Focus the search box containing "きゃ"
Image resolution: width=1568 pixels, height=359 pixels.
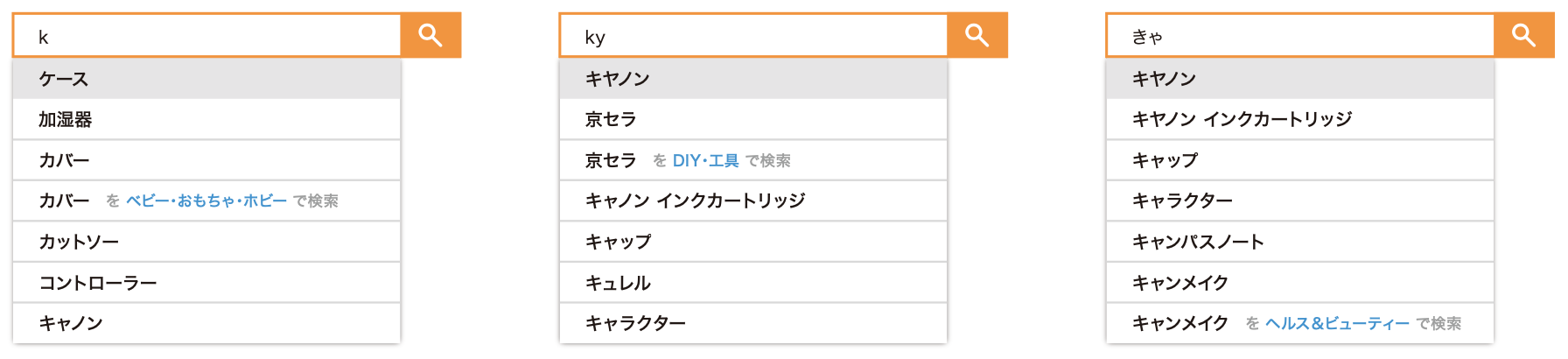pyautogui.click(x=1300, y=36)
